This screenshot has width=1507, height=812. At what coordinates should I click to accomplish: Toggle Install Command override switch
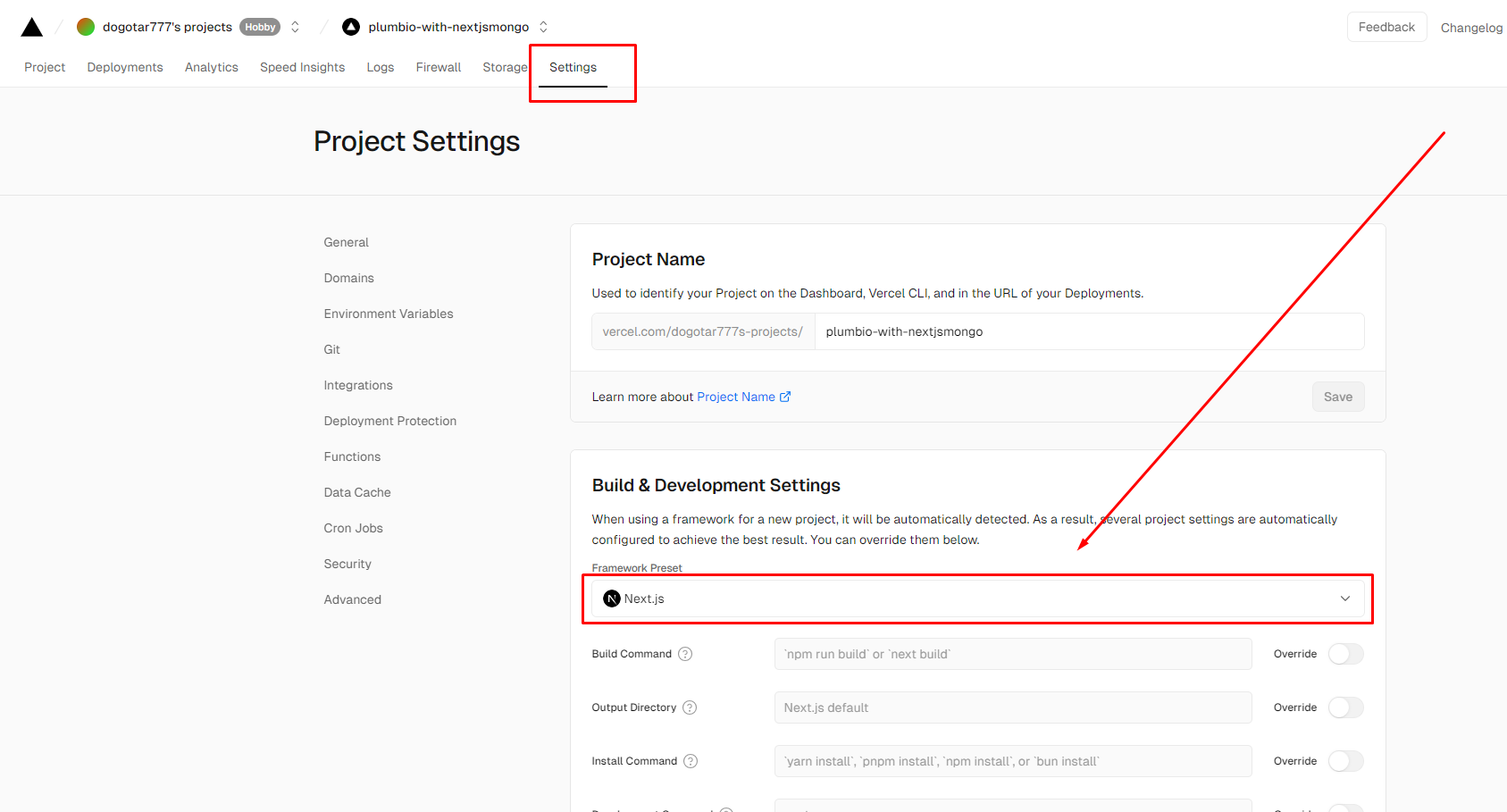pyautogui.click(x=1345, y=761)
